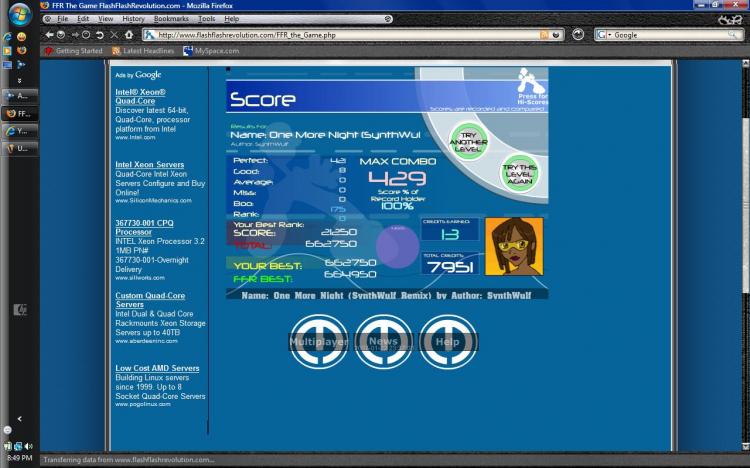This screenshot has height=468, width=750.
Task: Launch Firefox from Quick Launch
Action: coord(21,50)
